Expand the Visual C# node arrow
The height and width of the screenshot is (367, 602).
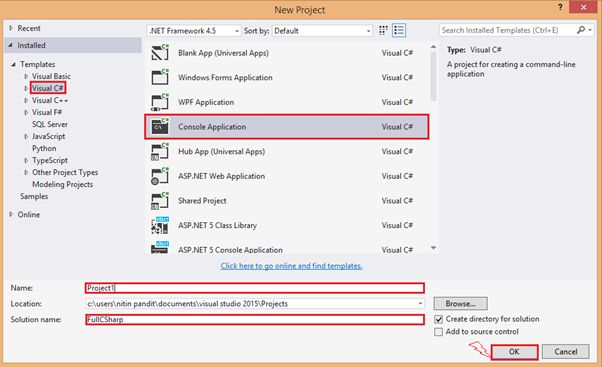pos(26,88)
